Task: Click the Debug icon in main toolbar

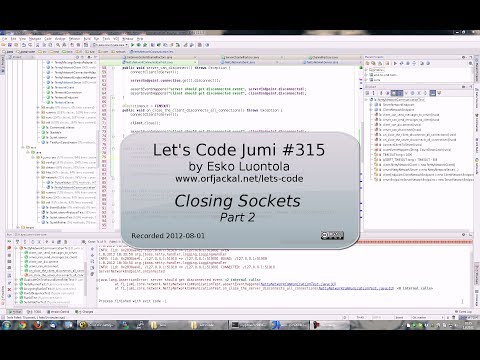Action: [x=139, y=45]
